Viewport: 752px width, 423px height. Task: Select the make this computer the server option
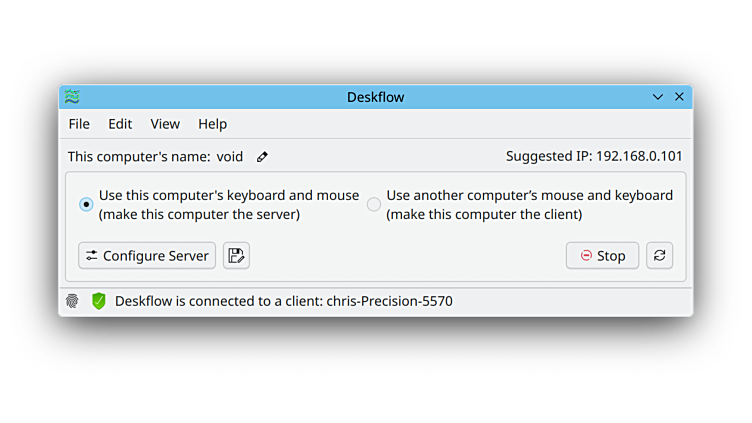[x=87, y=204]
